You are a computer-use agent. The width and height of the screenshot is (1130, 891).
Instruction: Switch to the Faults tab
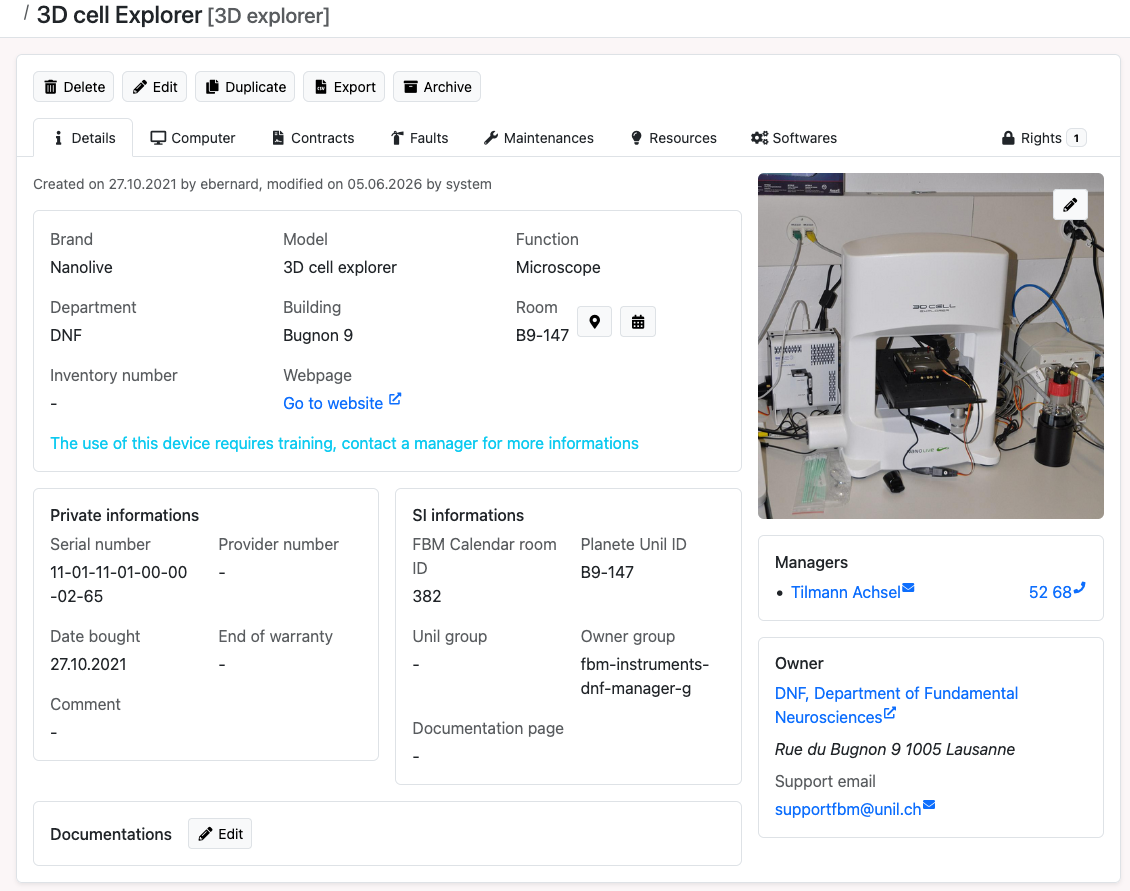(419, 138)
